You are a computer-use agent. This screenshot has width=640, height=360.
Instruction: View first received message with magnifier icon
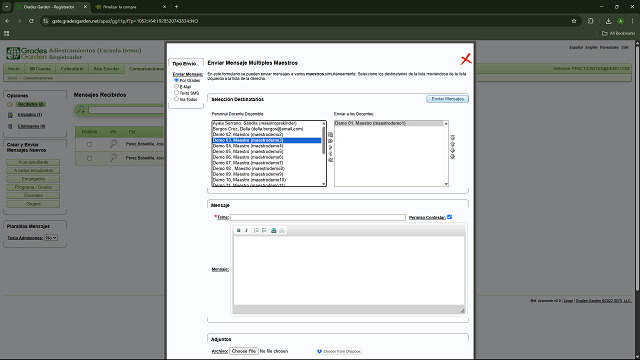point(113,144)
